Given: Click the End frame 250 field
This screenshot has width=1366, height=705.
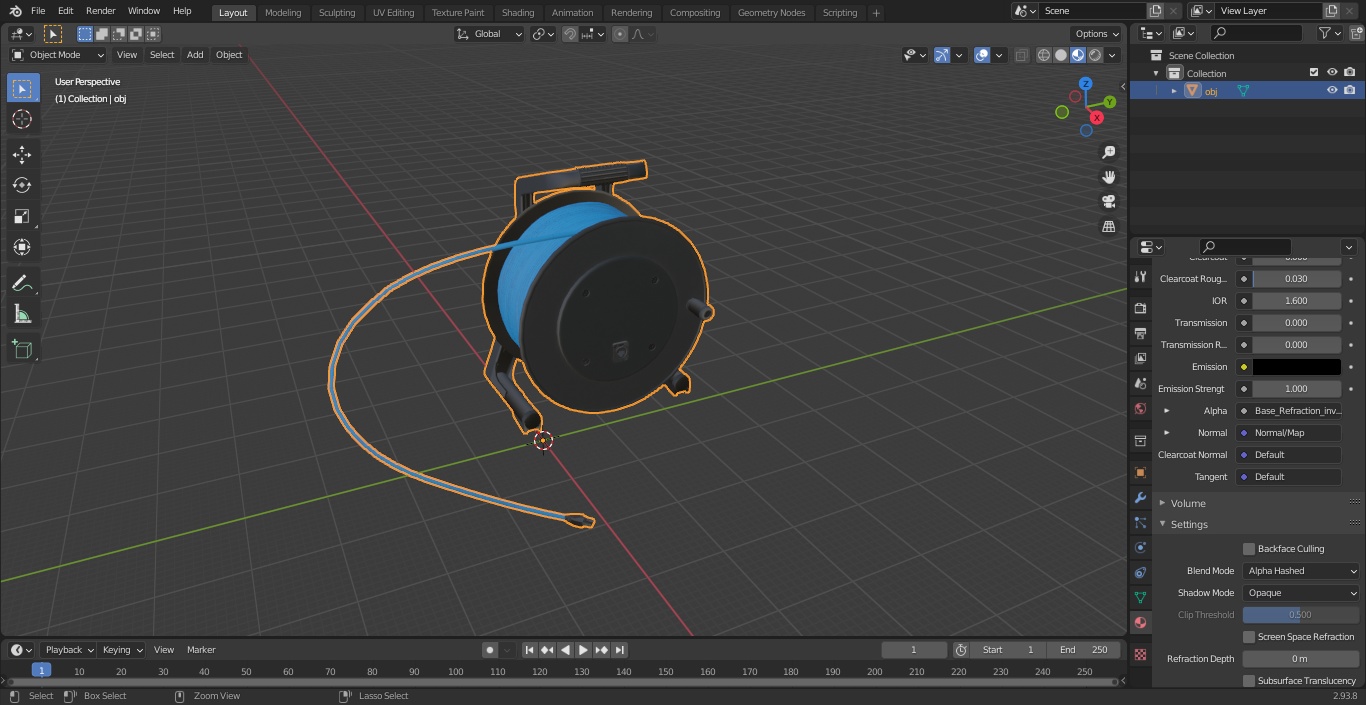Looking at the screenshot, I should [1084, 650].
